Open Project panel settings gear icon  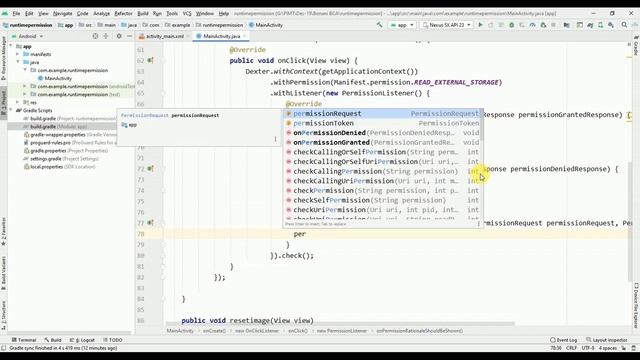119,36
